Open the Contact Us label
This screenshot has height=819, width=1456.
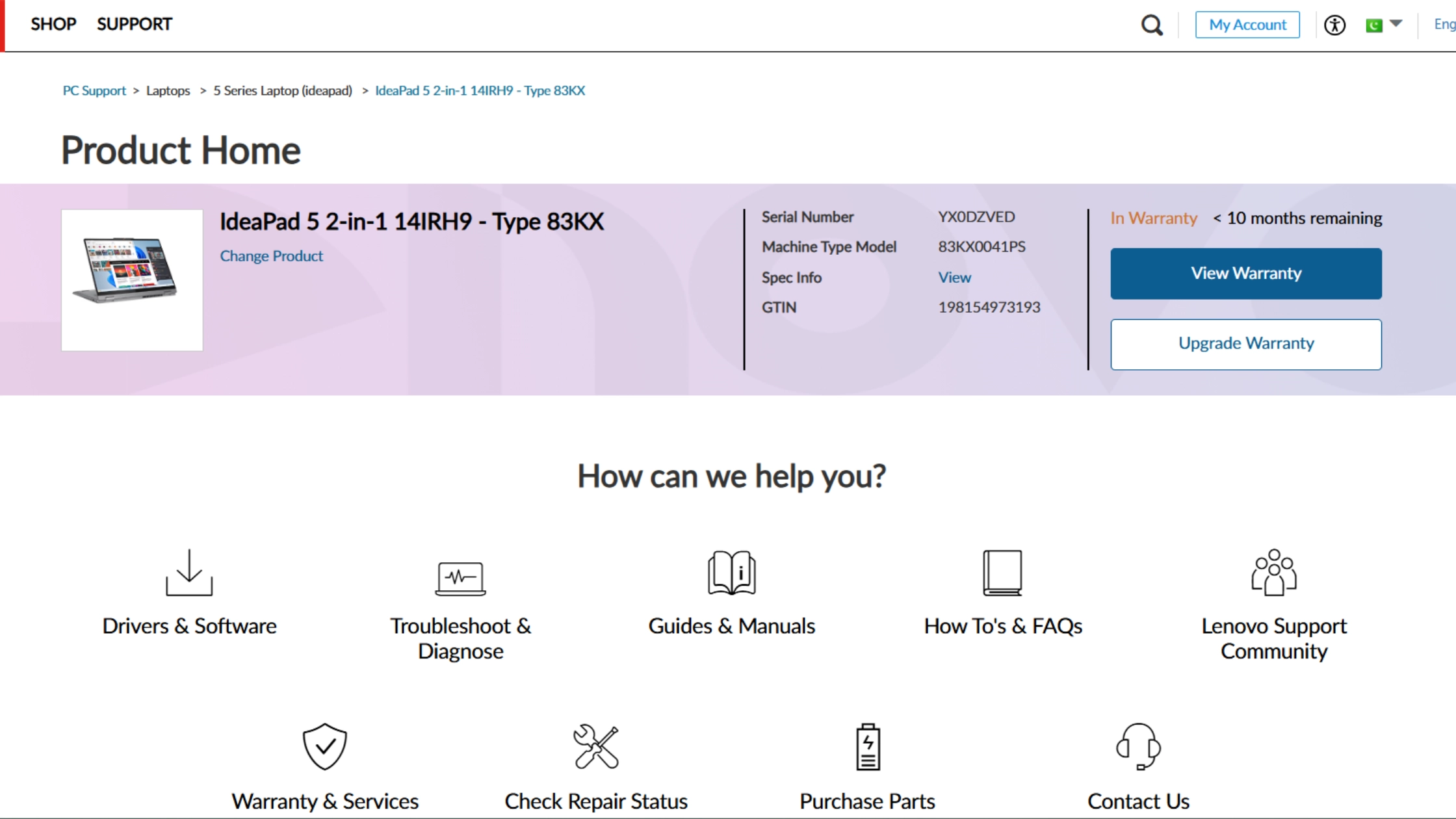click(1138, 801)
